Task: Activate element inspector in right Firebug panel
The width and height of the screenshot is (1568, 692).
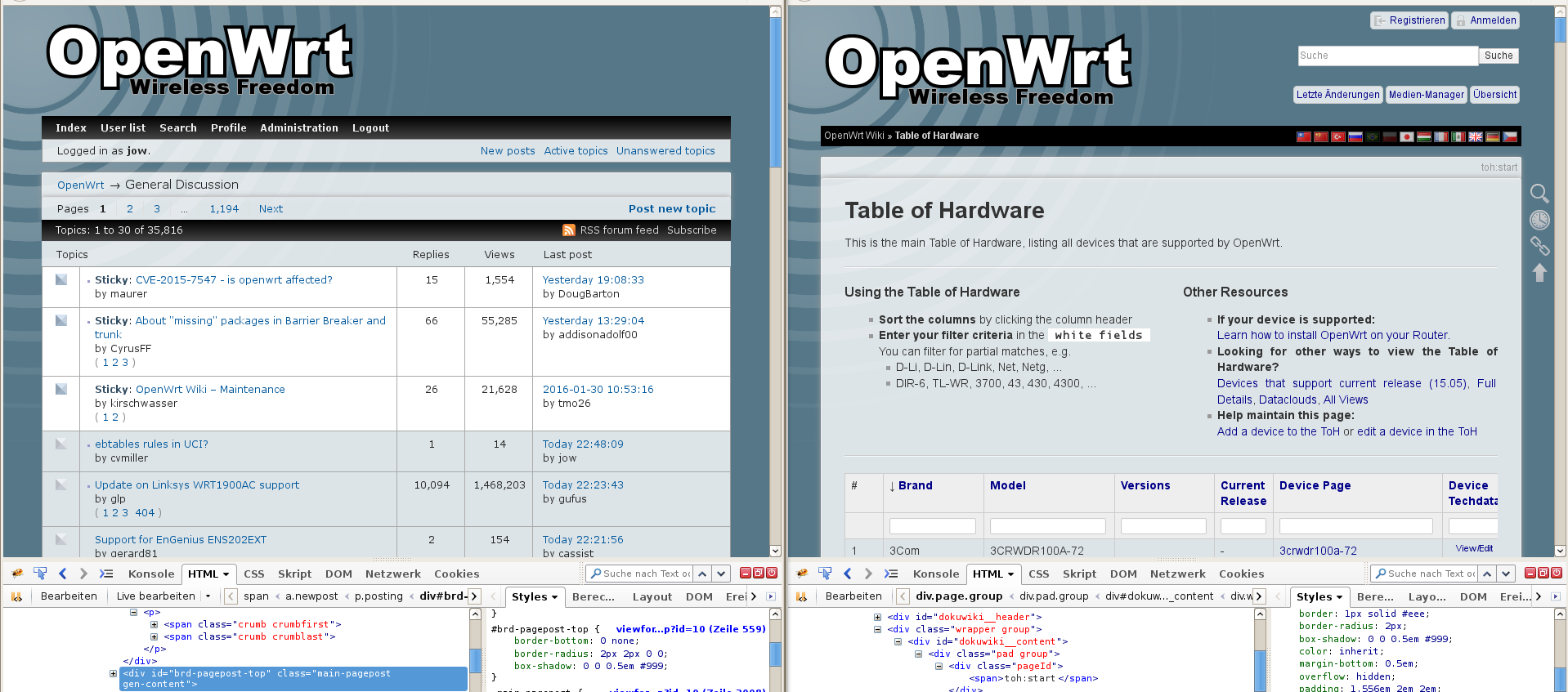Action: [825, 574]
